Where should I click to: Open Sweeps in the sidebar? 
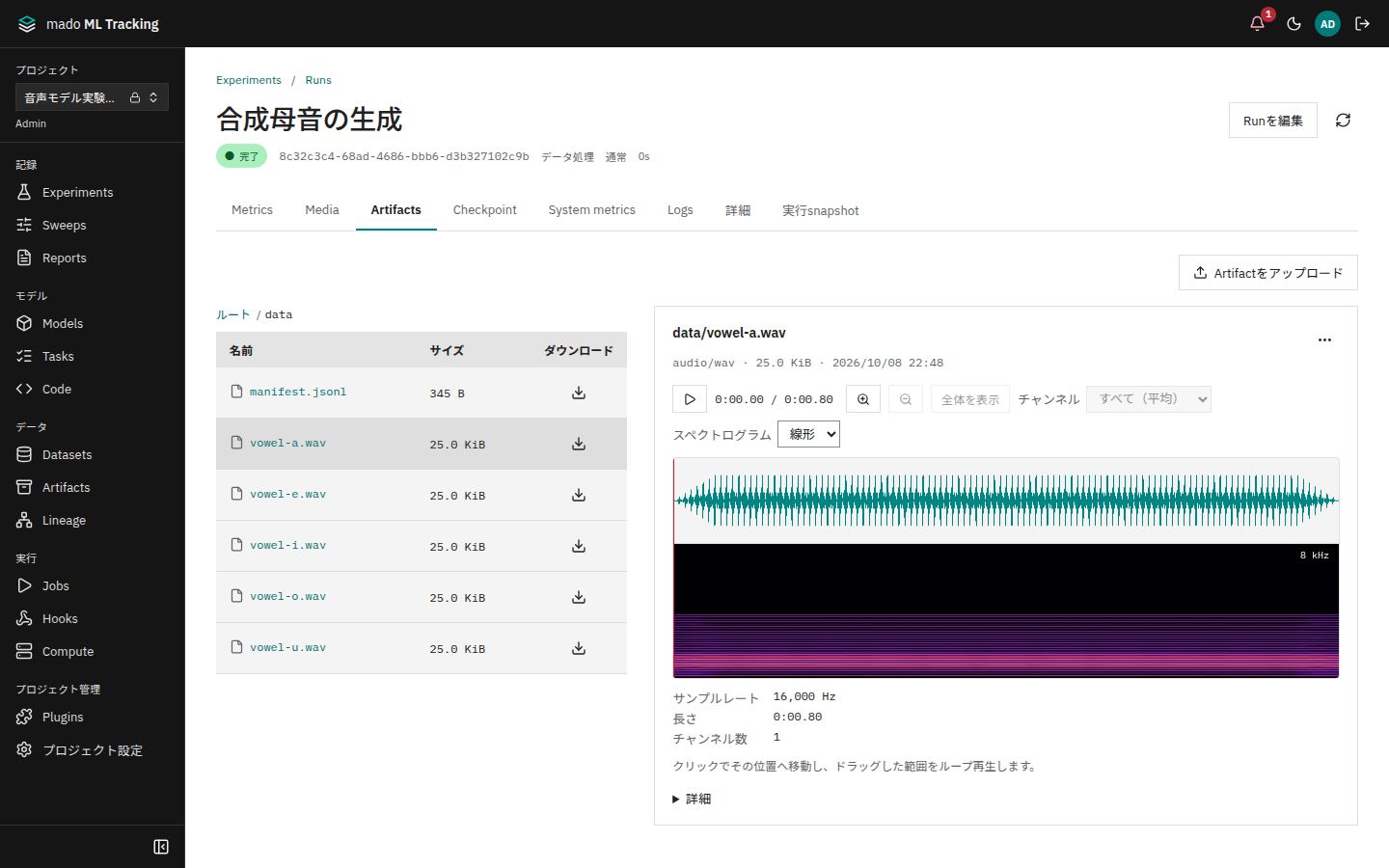click(x=93, y=226)
